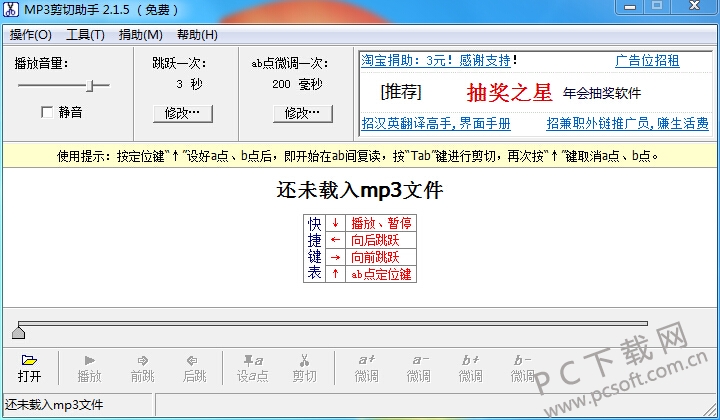720x420 pixels.
Task: Toggle the 静音 mute checkbox
Action: click(47, 112)
